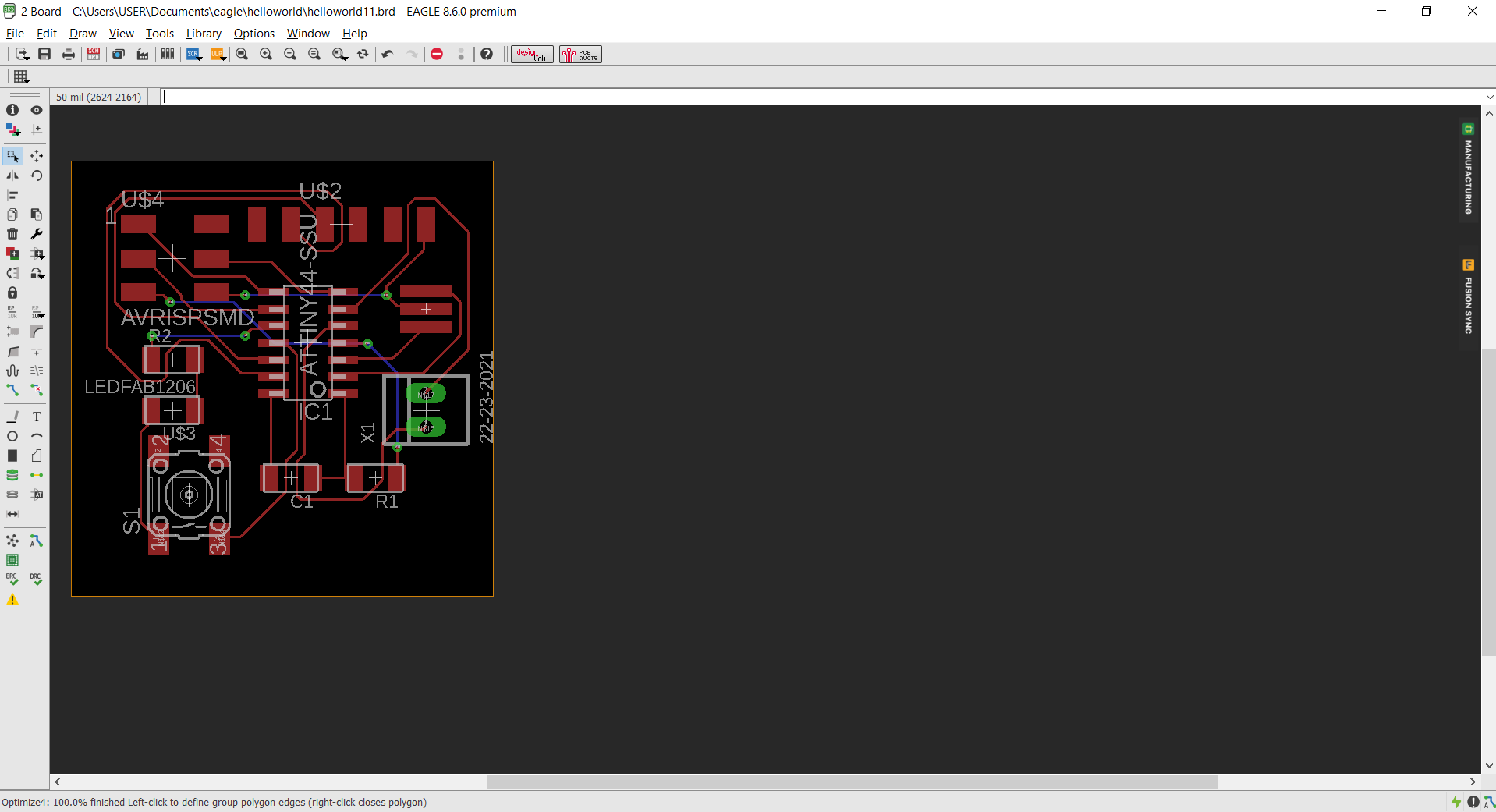
Task: Open the Library menu
Action: [204, 34]
